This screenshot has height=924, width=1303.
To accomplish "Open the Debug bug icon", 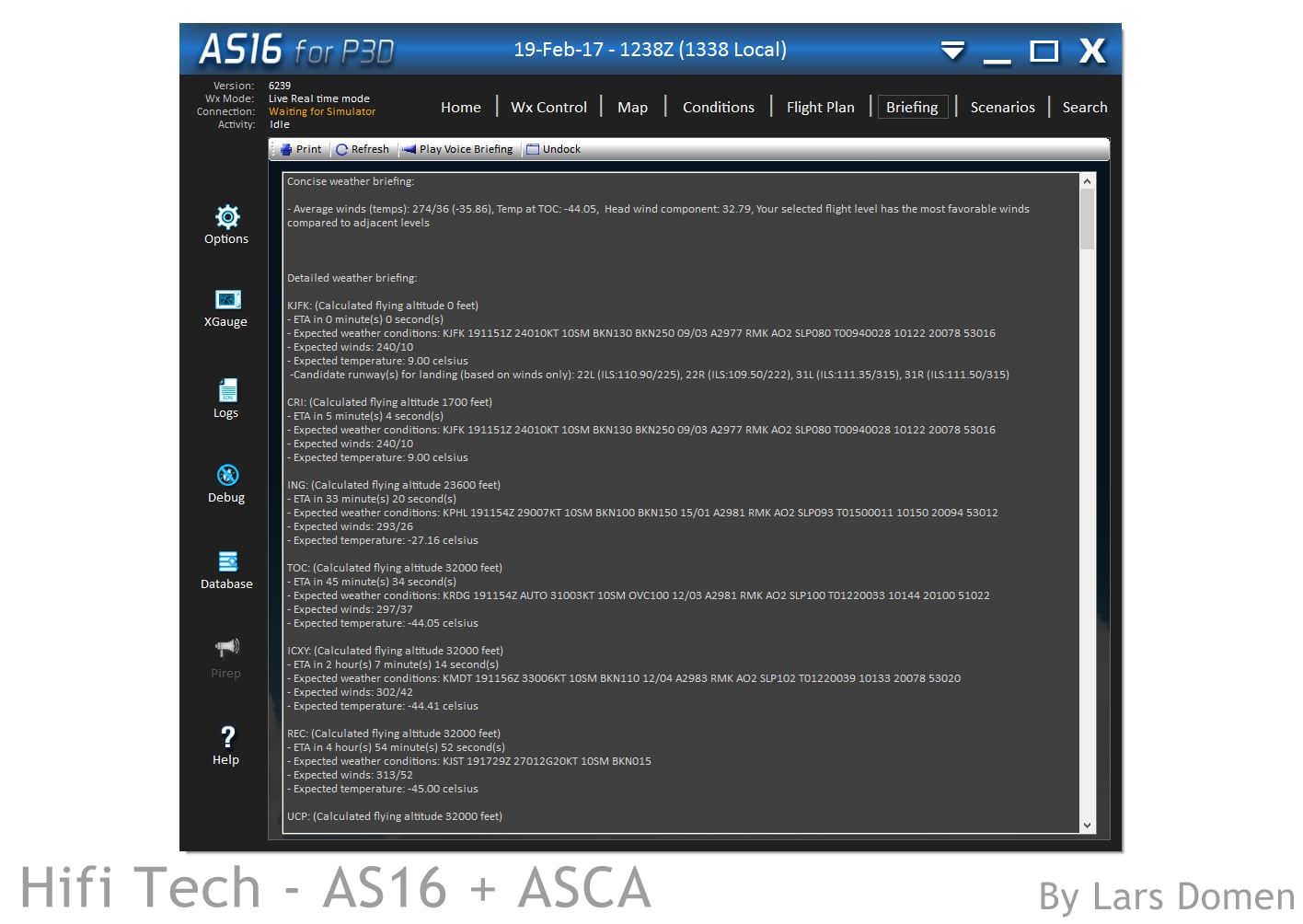I will coord(227,475).
